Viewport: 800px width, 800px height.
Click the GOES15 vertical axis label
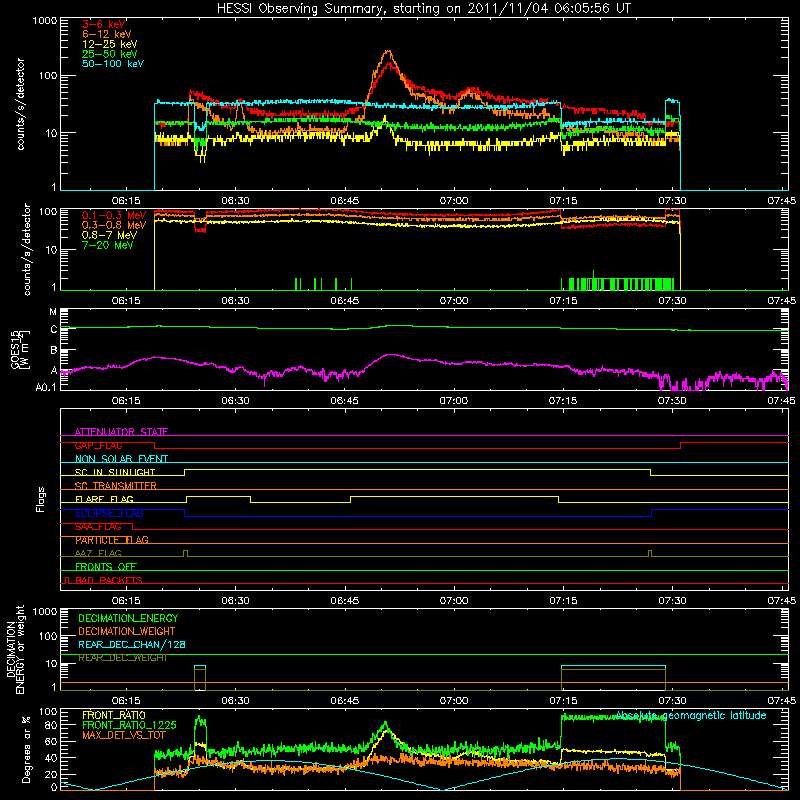pyautogui.click(x=20, y=349)
